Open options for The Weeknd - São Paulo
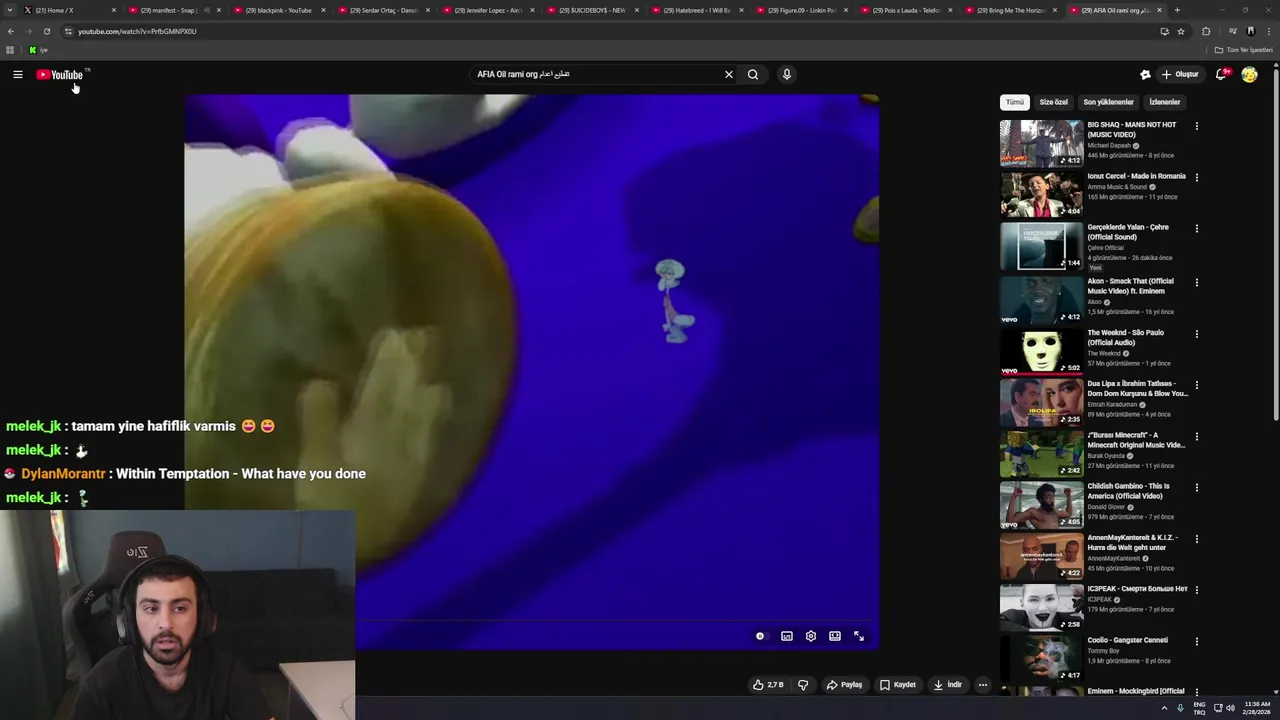1280x720 pixels. click(1196, 334)
